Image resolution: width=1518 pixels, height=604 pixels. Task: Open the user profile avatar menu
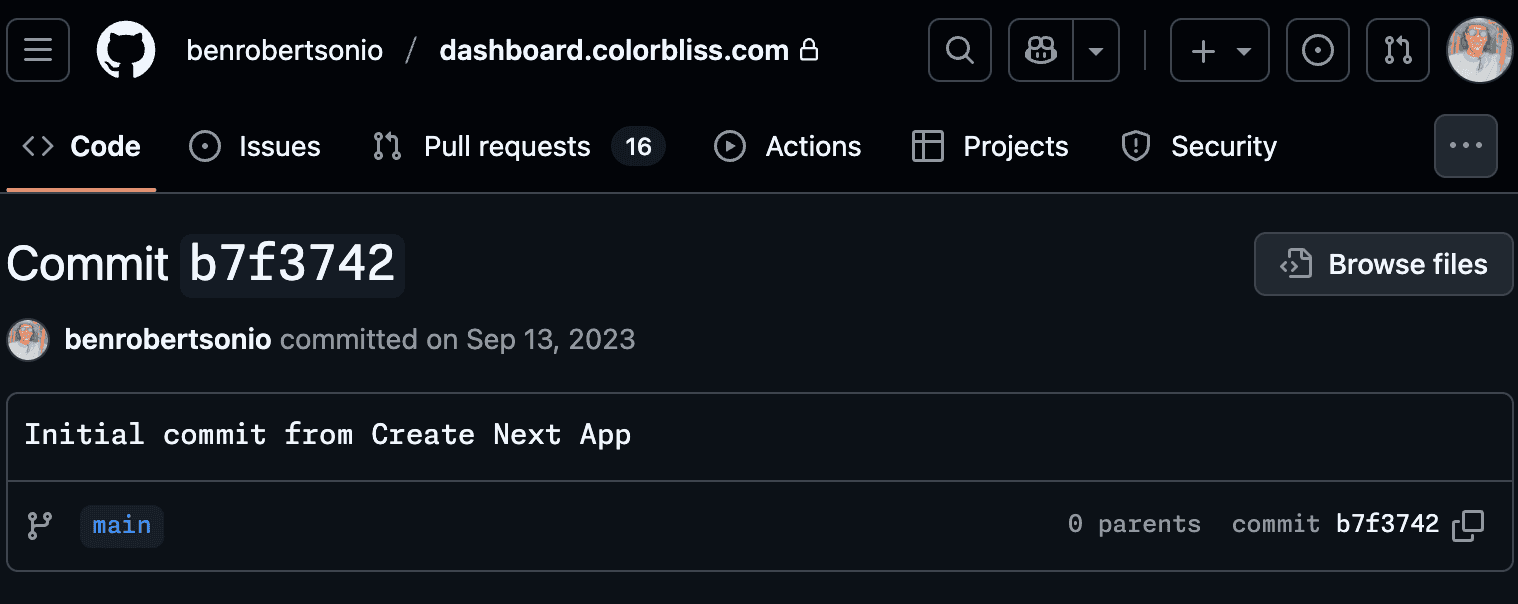(x=1480, y=50)
